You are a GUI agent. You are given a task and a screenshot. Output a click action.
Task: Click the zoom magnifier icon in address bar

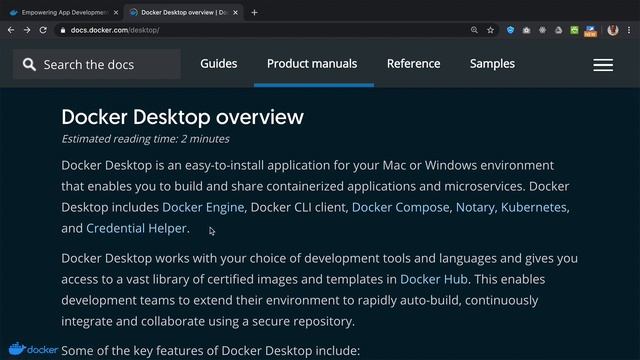coord(474,30)
